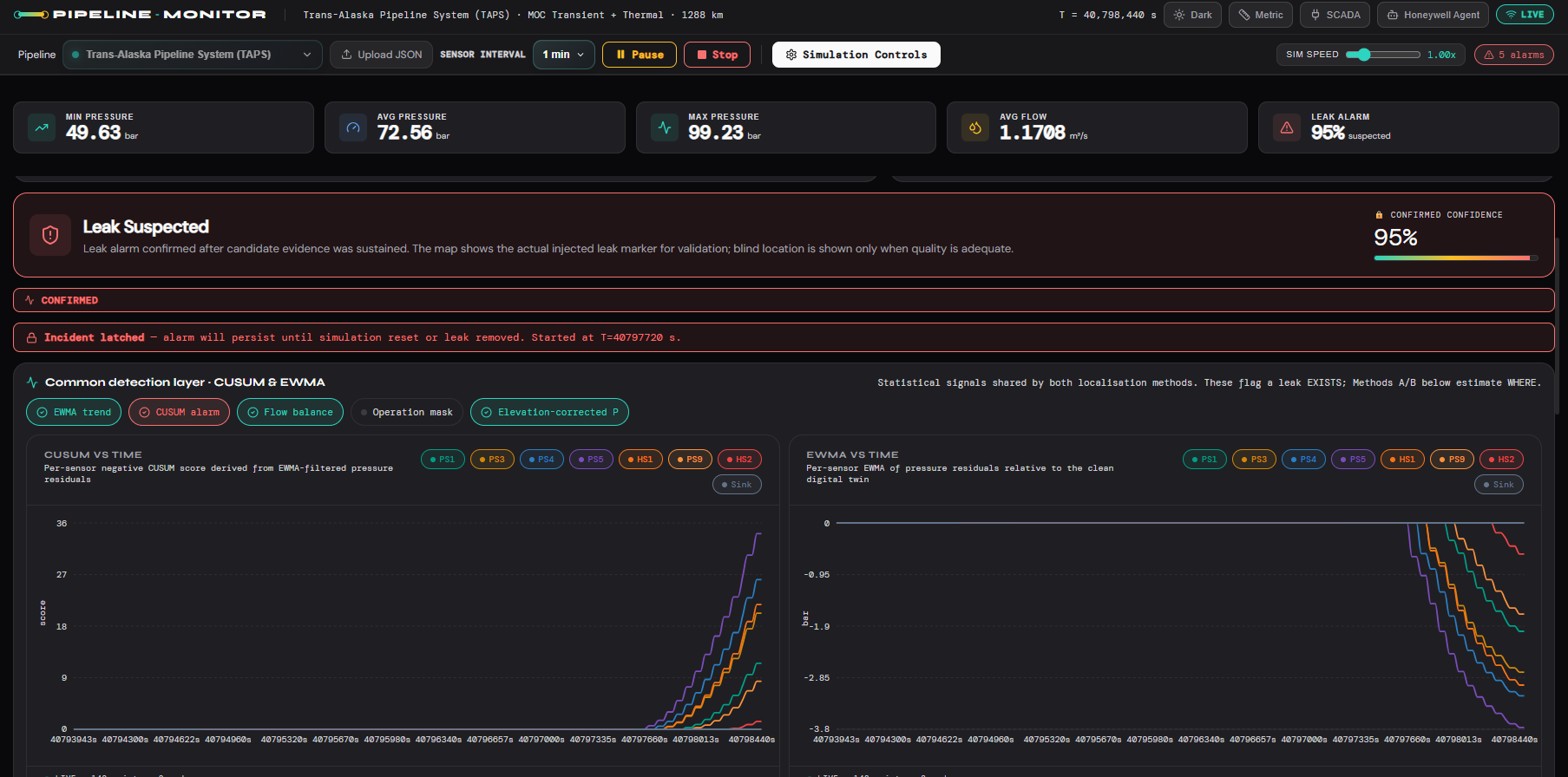The image size is (1568, 777).
Task: Click the Min Pressure value 49.63
Action: point(93,133)
